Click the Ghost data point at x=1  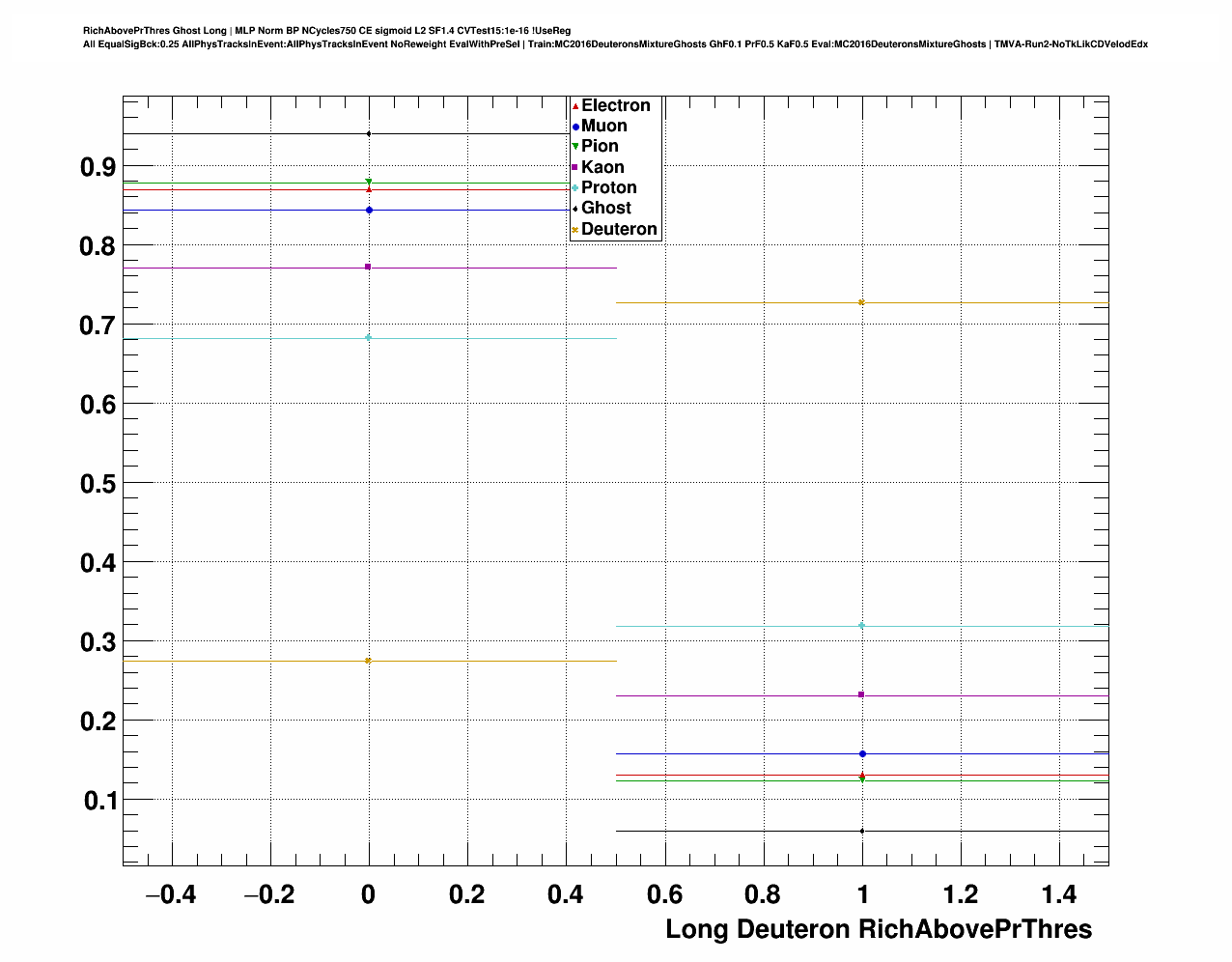pos(861,831)
